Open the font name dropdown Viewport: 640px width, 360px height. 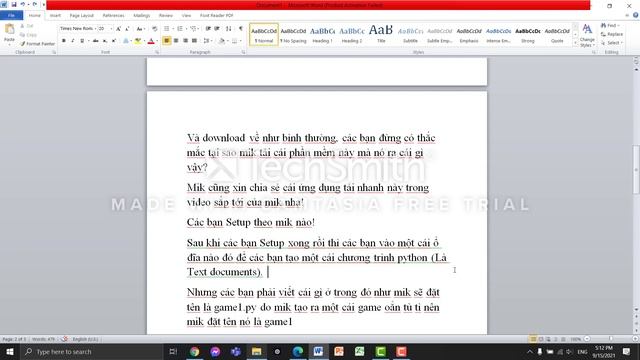pos(96,29)
